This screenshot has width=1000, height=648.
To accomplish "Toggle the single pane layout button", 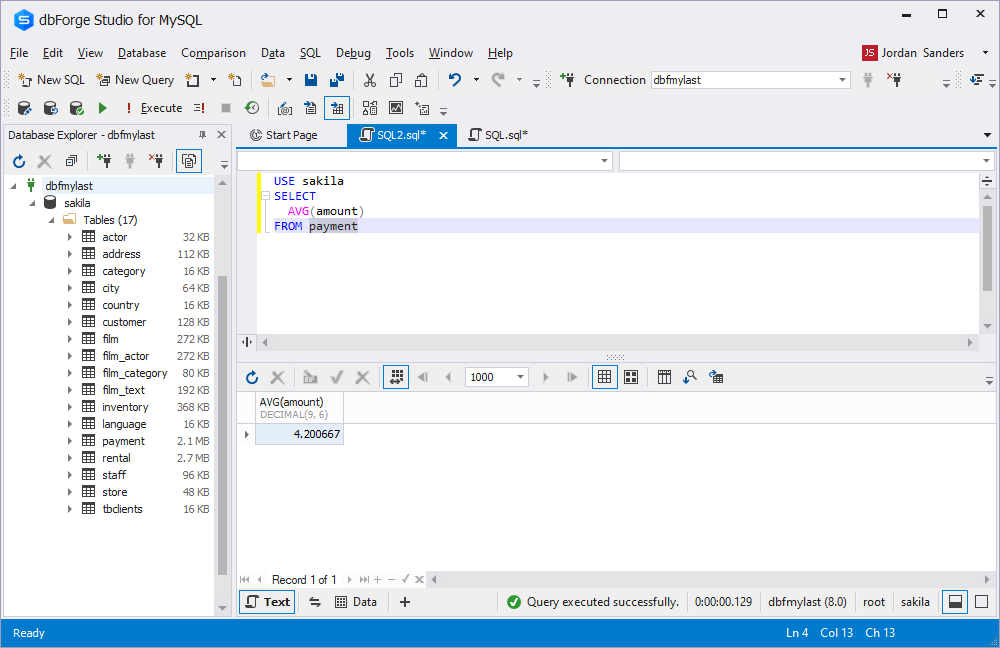I will (982, 601).
